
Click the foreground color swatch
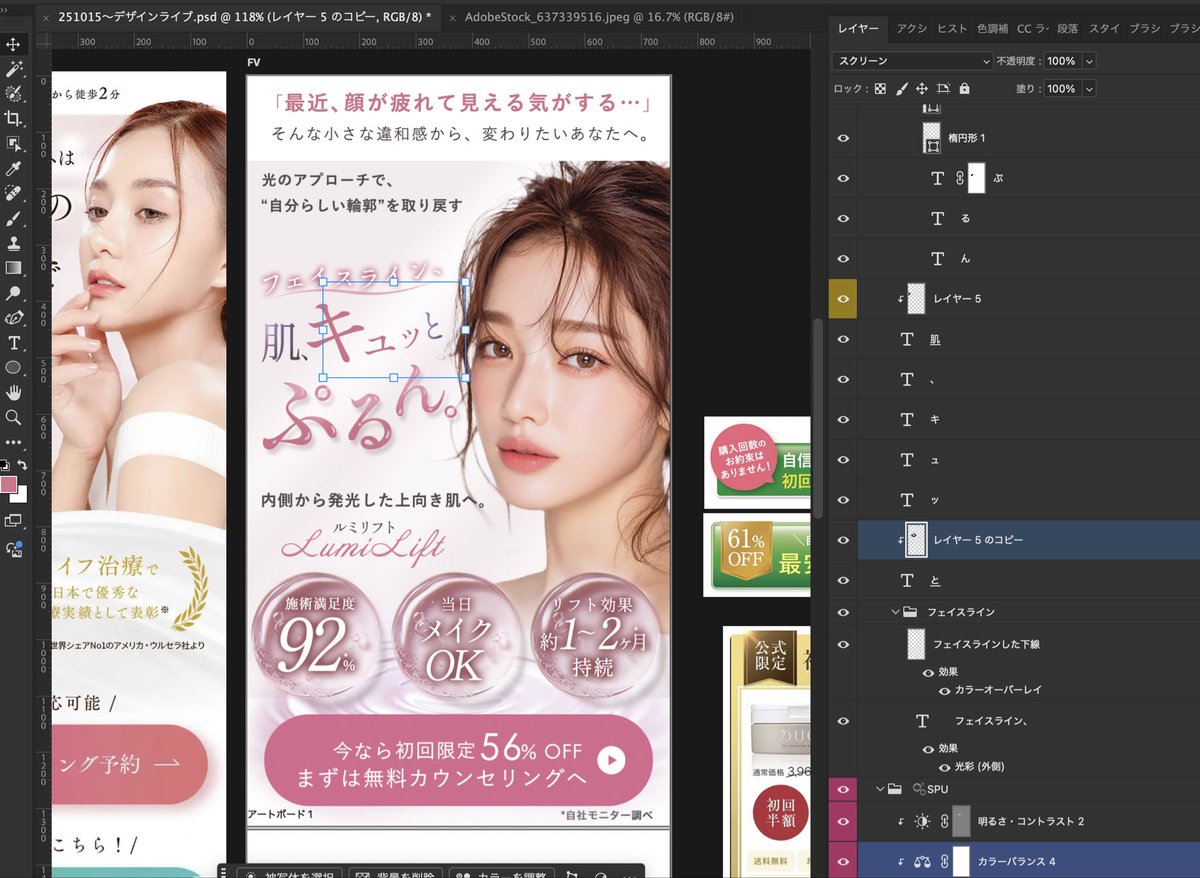[9, 484]
